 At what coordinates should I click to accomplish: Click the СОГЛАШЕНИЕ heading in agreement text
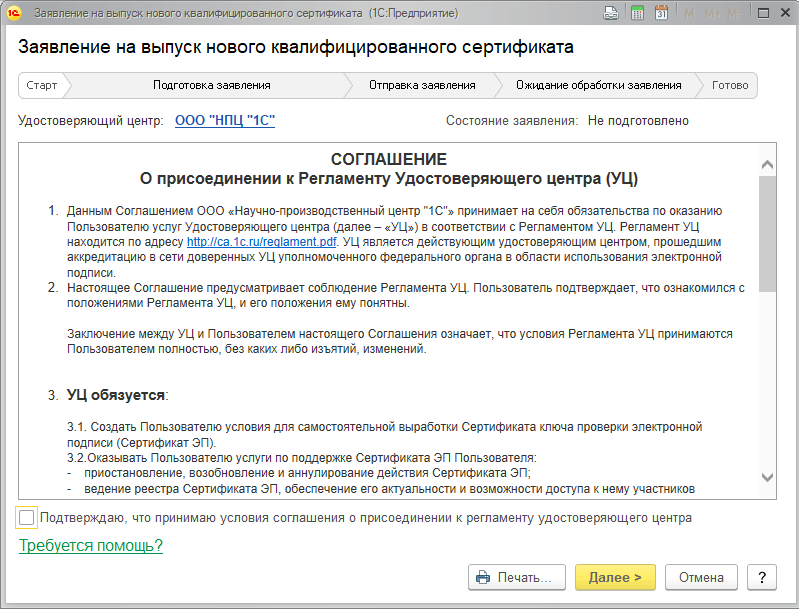(x=389, y=160)
